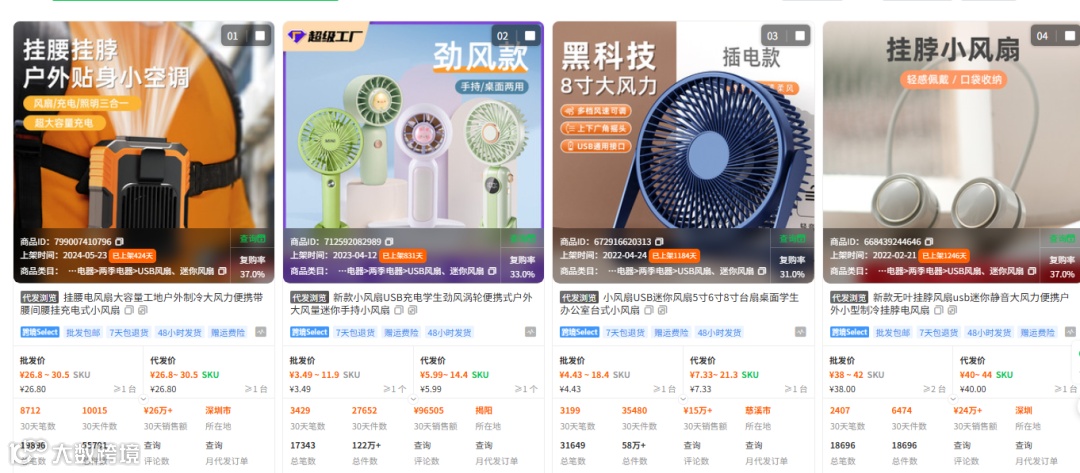Image resolution: width=1080 pixels, height=473 pixels.
Task: Copy category path of product 03
Action: coord(761,271)
